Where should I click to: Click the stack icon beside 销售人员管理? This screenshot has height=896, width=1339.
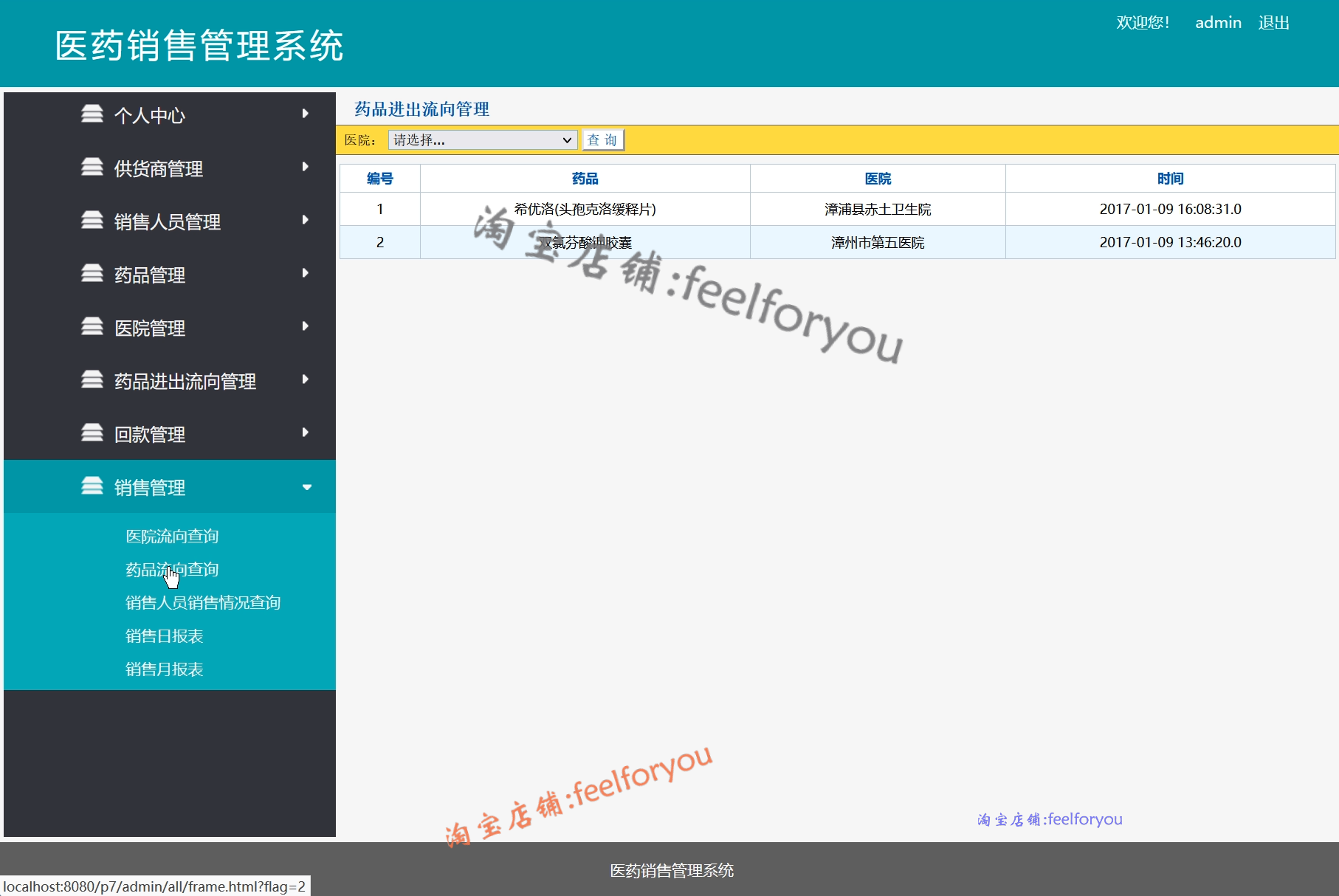coord(92,220)
